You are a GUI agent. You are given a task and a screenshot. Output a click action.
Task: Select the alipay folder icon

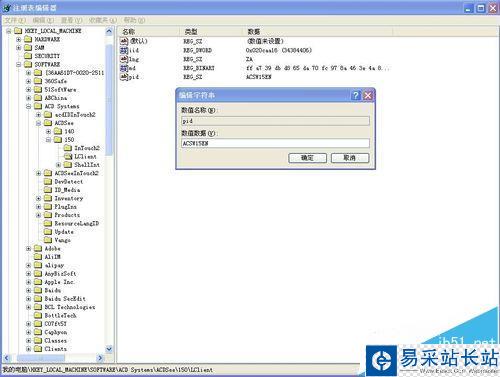pos(38,265)
